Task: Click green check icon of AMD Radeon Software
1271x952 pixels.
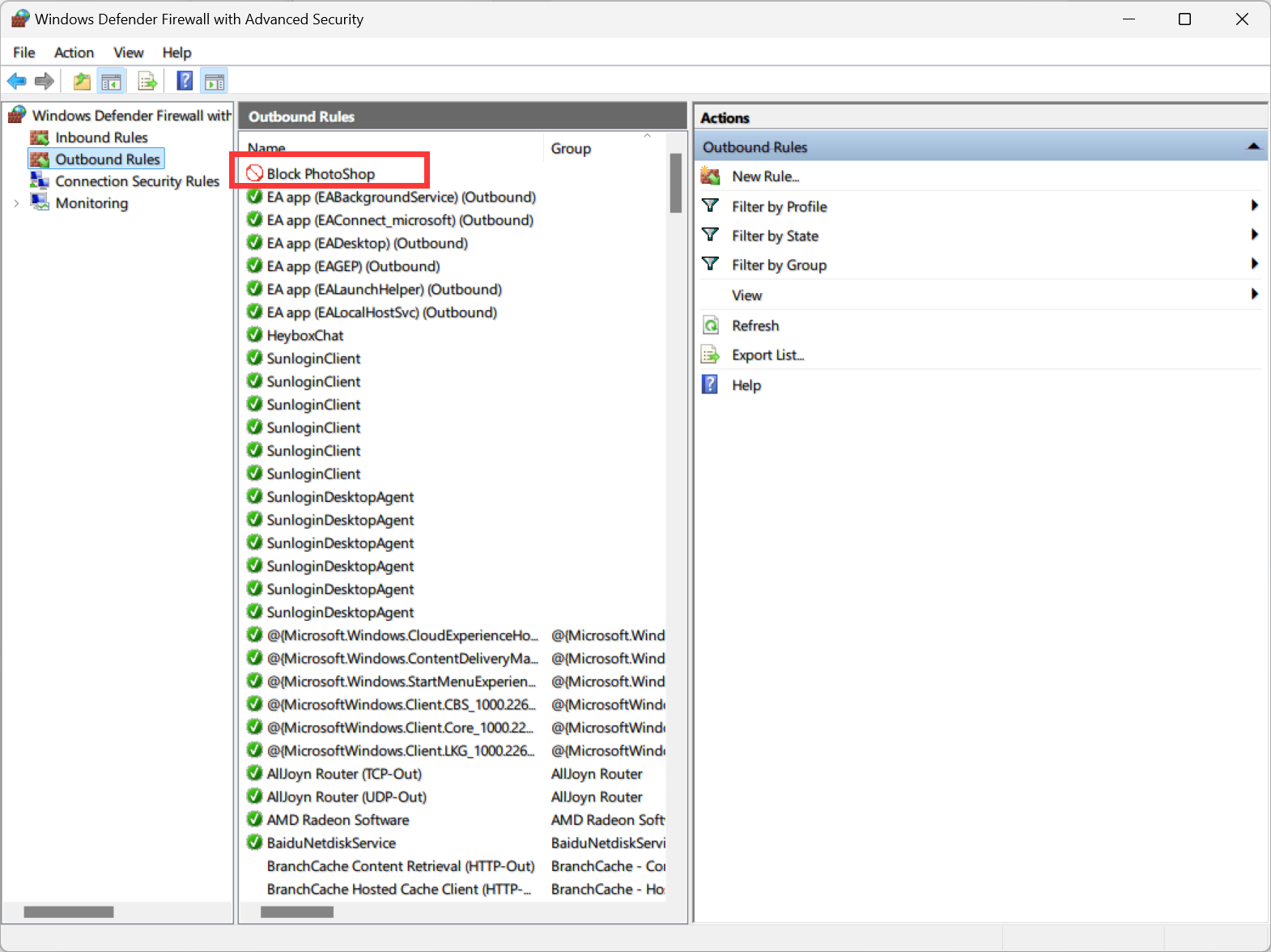Action: click(x=255, y=819)
